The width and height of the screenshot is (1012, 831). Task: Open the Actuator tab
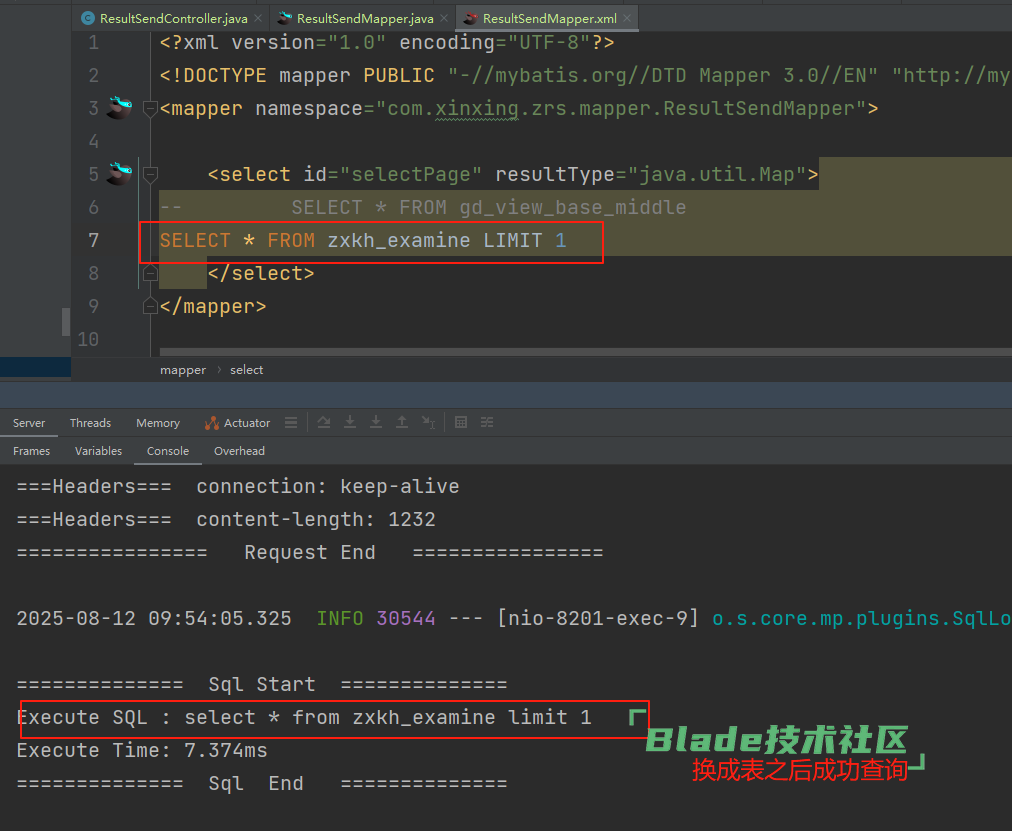tap(238, 423)
